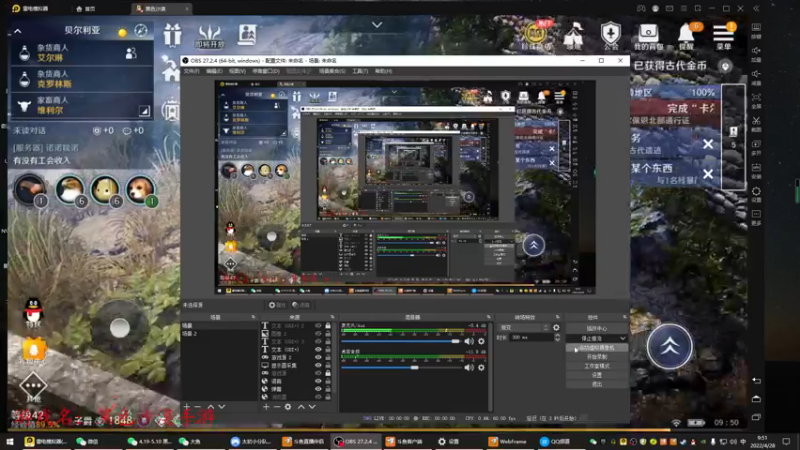Viewport: 800px width, 450px height.
Task: Expand the game top bar down chevron
Action: point(377,24)
